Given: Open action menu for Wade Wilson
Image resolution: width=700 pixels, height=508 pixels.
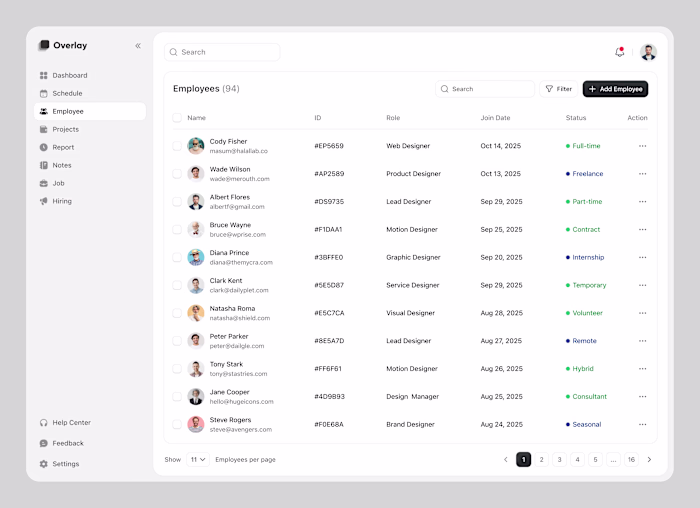Looking at the screenshot, I should click(642, 174).
